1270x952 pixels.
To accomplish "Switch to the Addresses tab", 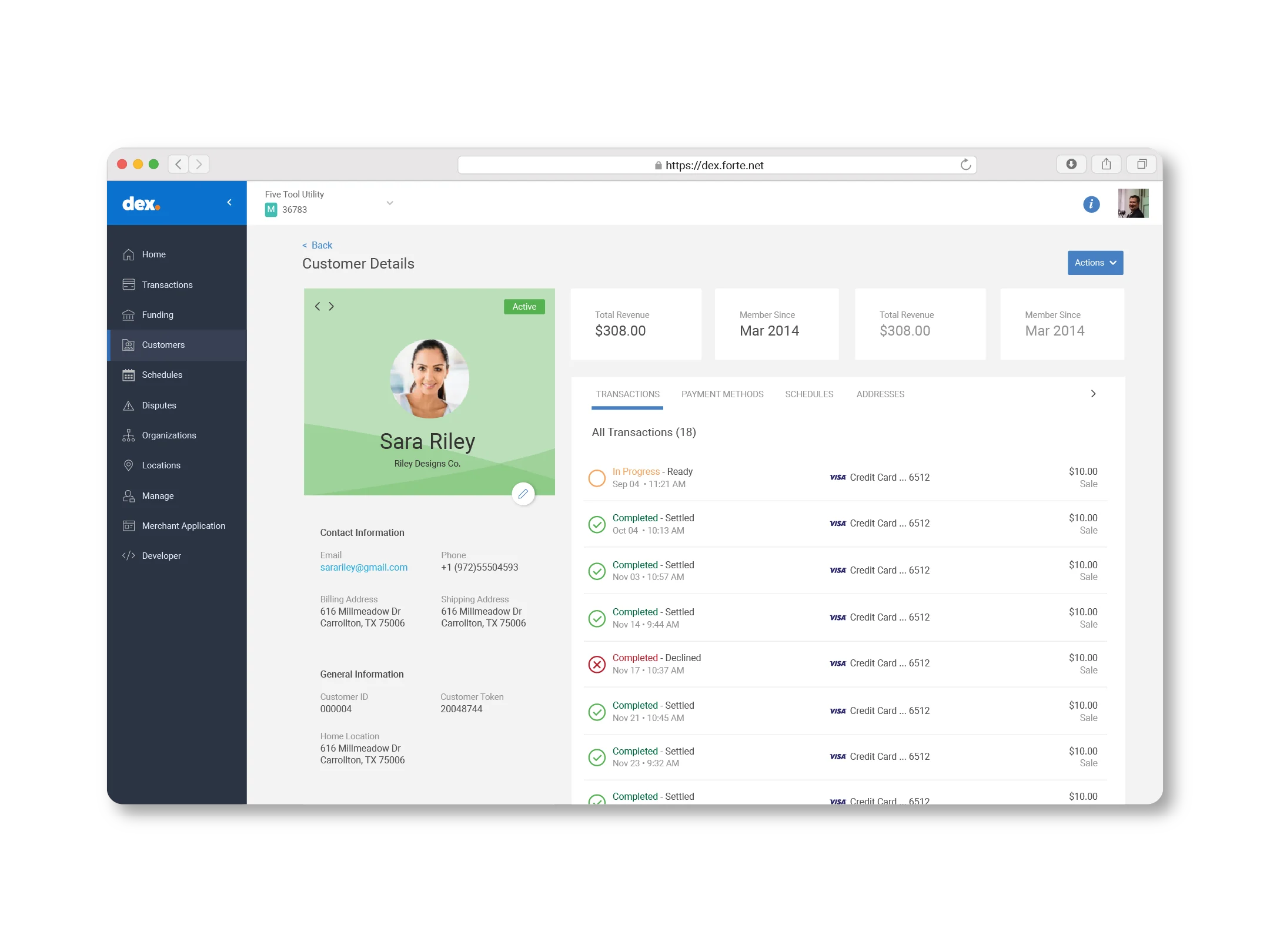I will point(880,394).
